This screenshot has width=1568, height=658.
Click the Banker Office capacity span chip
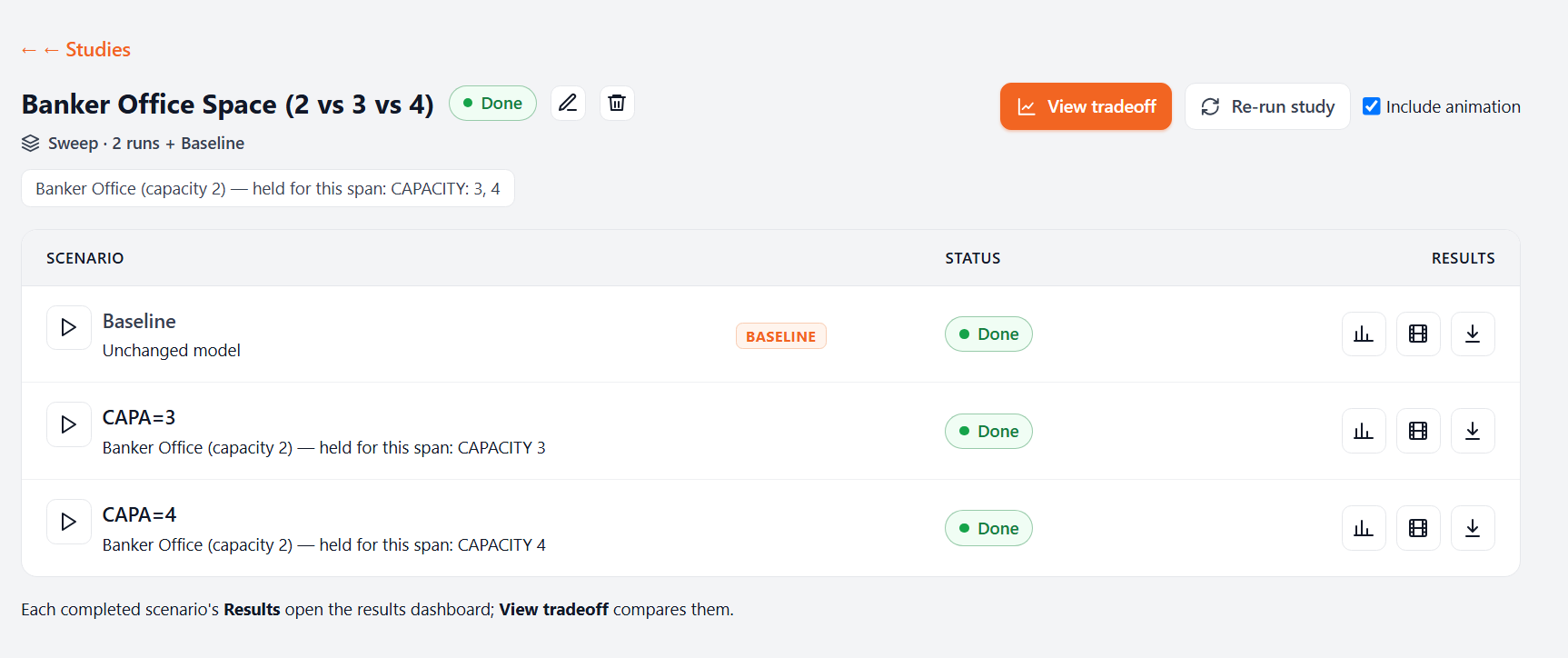(x=268, y=188)
